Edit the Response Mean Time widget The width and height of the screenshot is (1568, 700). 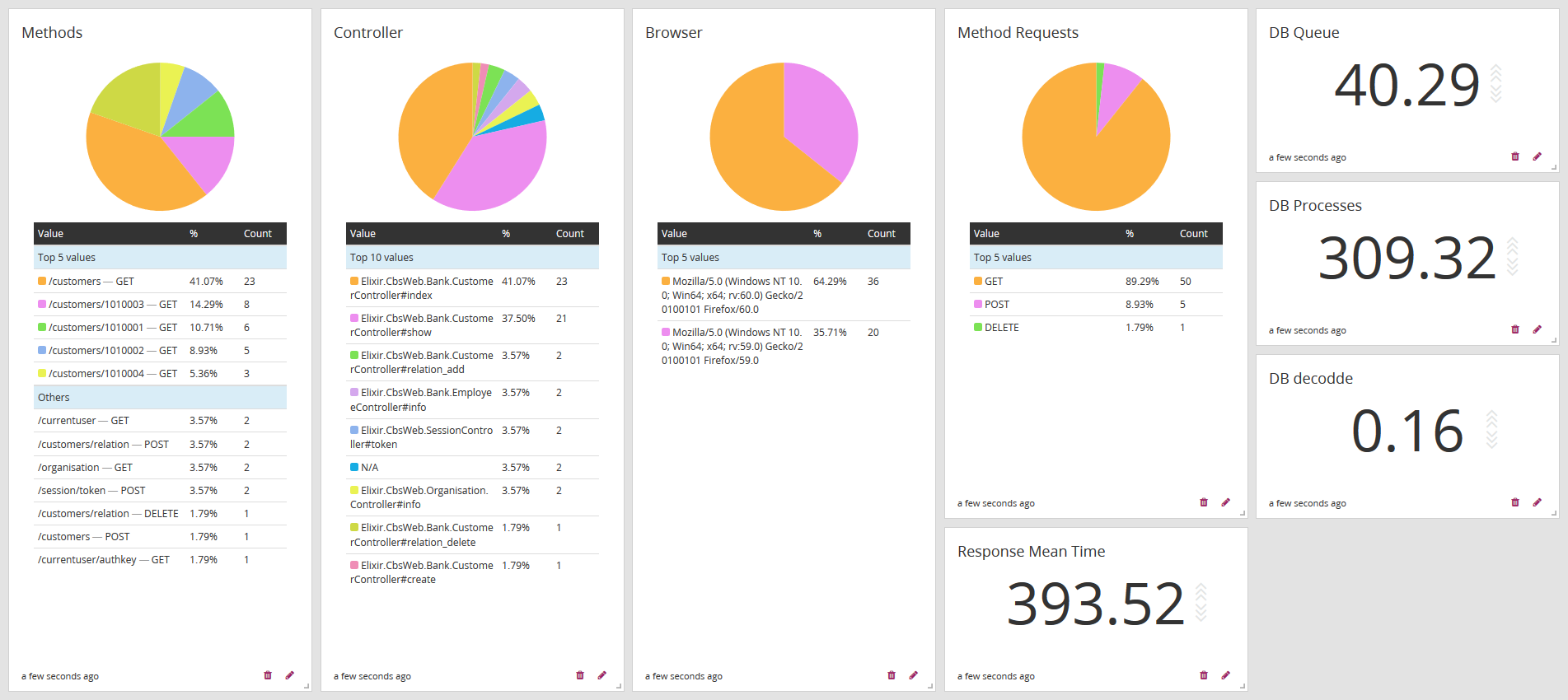1225,675
